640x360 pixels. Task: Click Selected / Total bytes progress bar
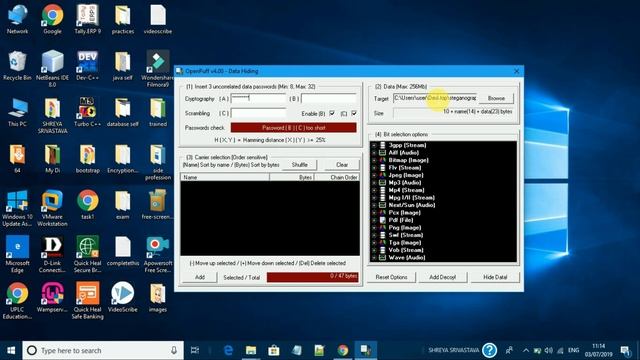tap(313, 277)
